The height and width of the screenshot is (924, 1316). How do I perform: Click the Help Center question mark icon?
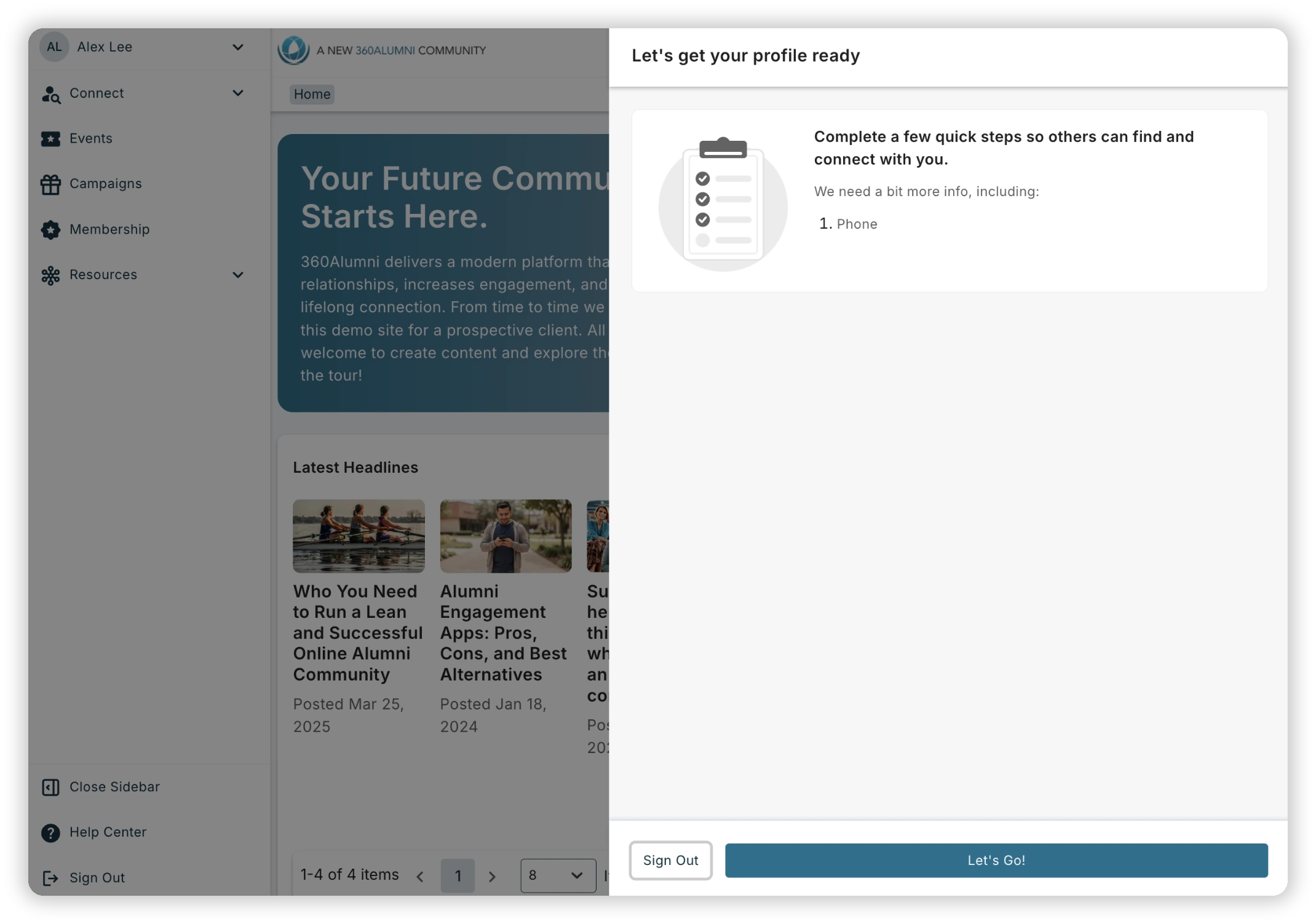pos(50,833)
